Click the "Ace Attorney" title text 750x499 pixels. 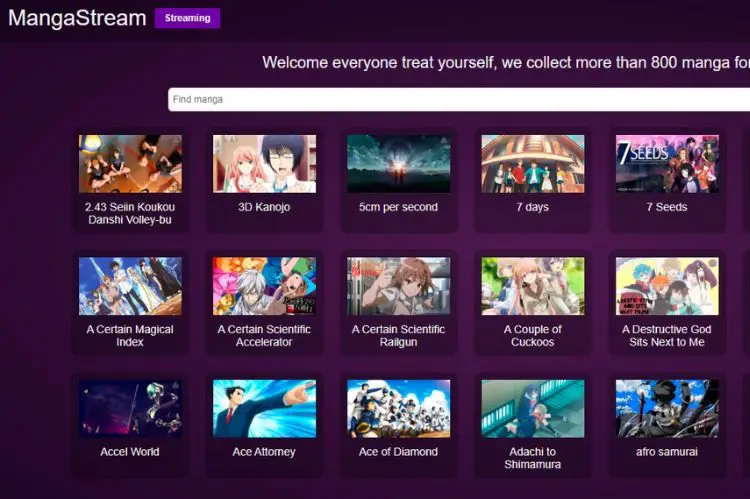(x=264, y=452)
